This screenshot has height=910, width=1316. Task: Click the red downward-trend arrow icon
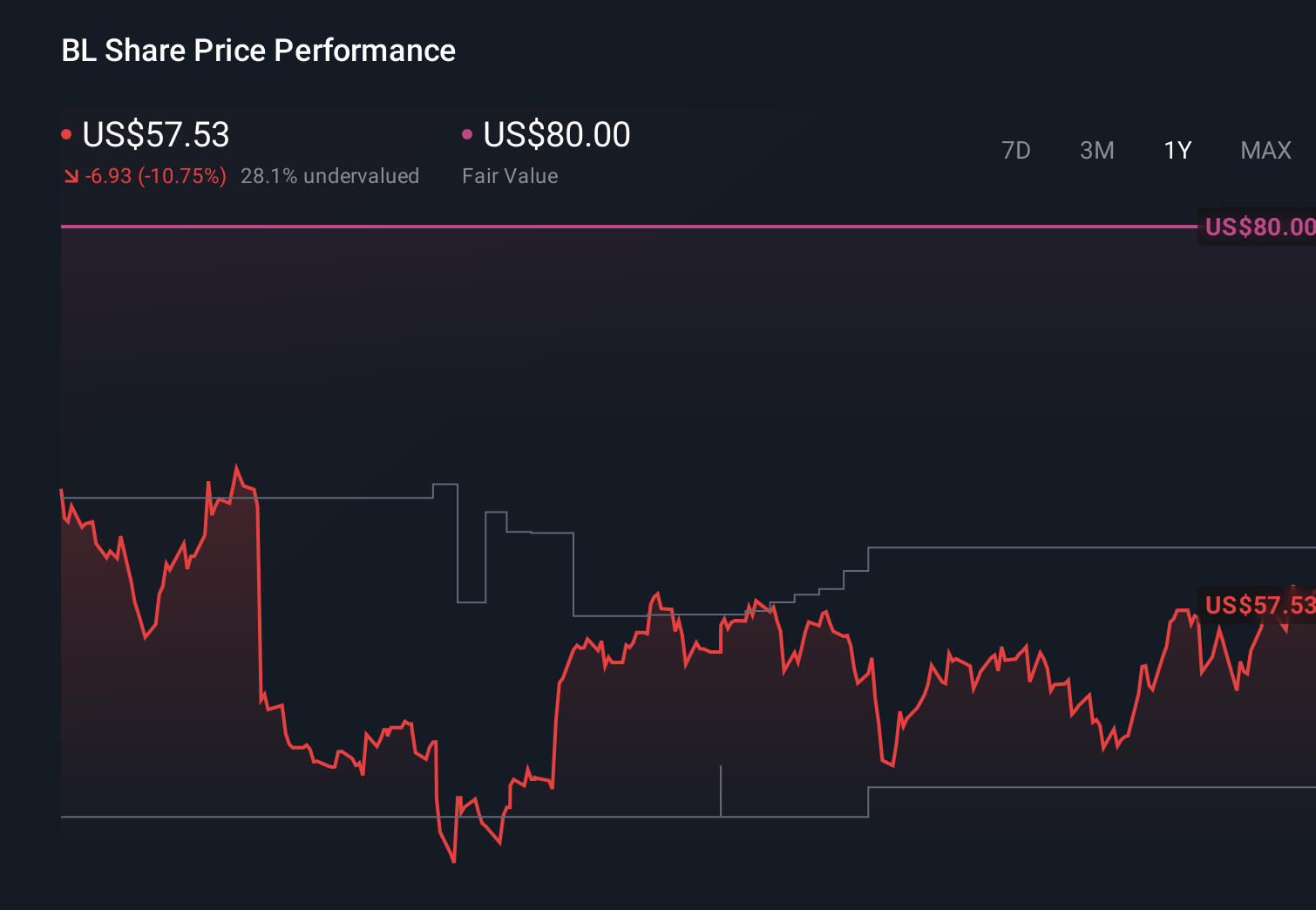point(71,176)
